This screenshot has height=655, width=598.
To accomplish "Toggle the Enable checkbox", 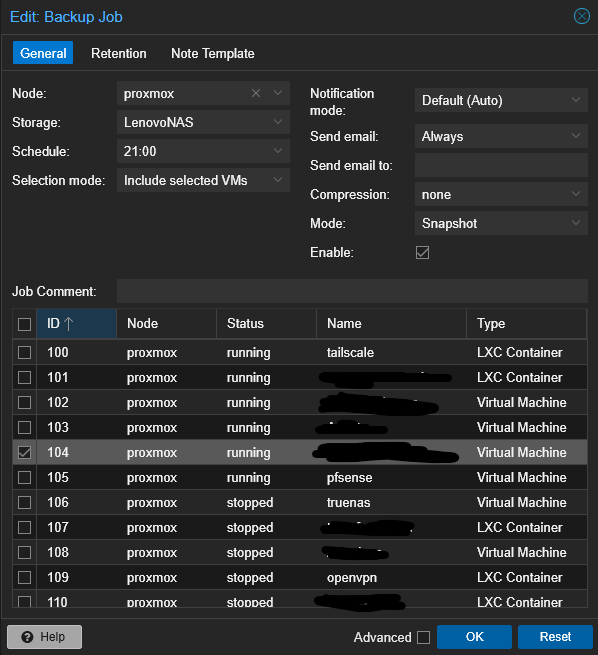I will tap(422, 252).
